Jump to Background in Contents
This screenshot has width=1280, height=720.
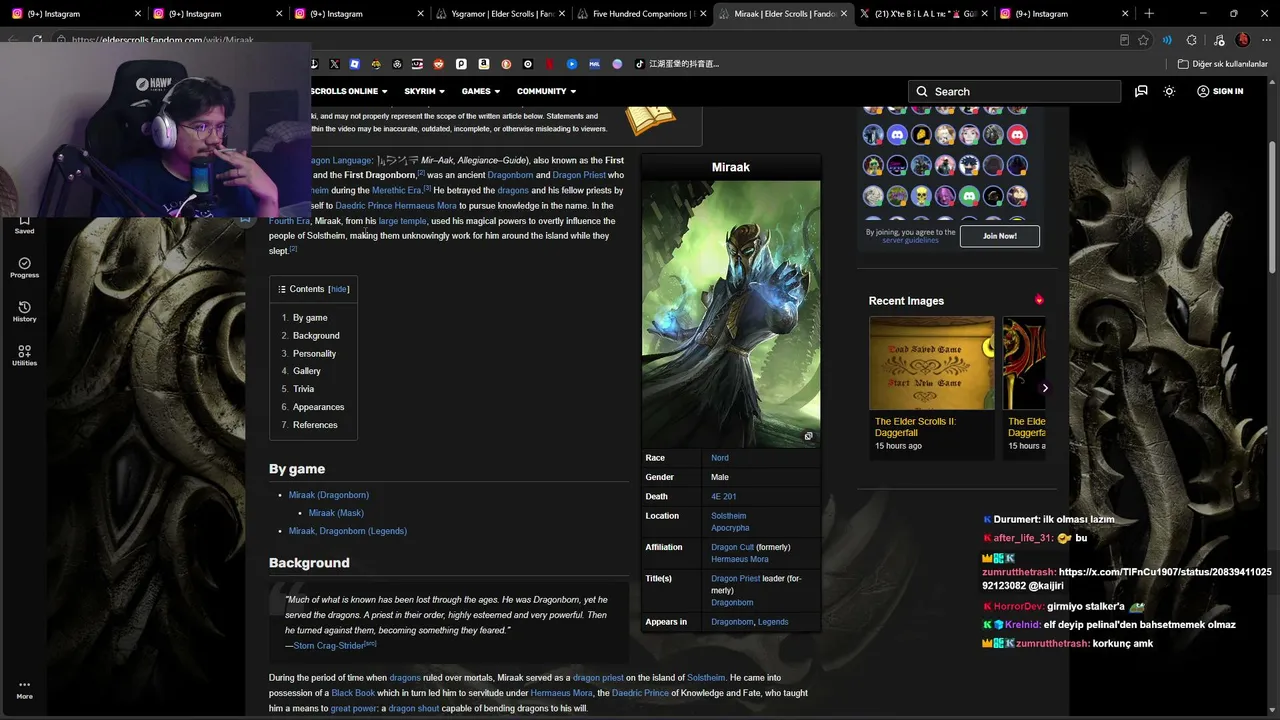point(316,336)
